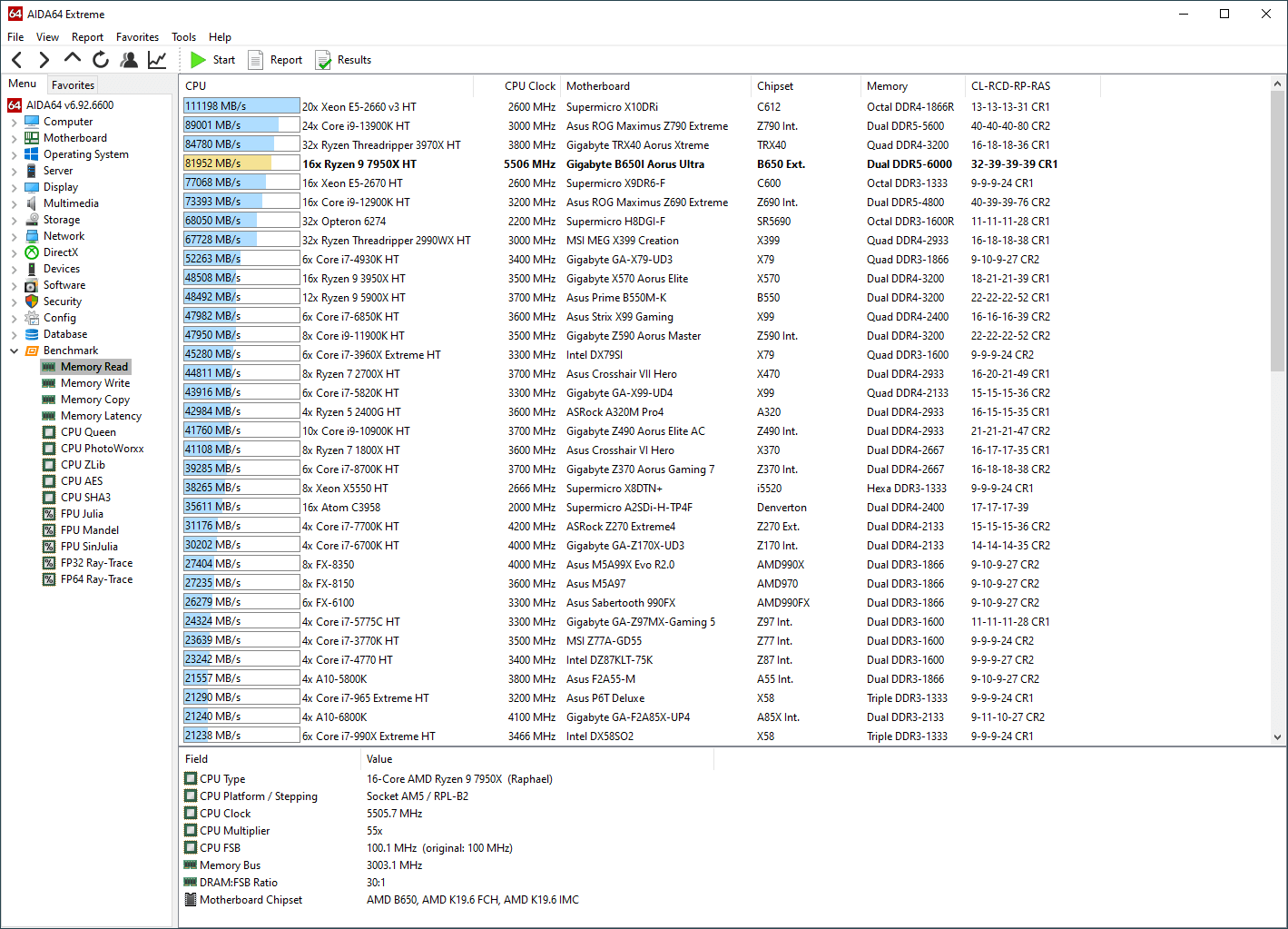This screenshot has width=1288, height=929.
Task: Sort by the Chipset column header
Action: 806,86
